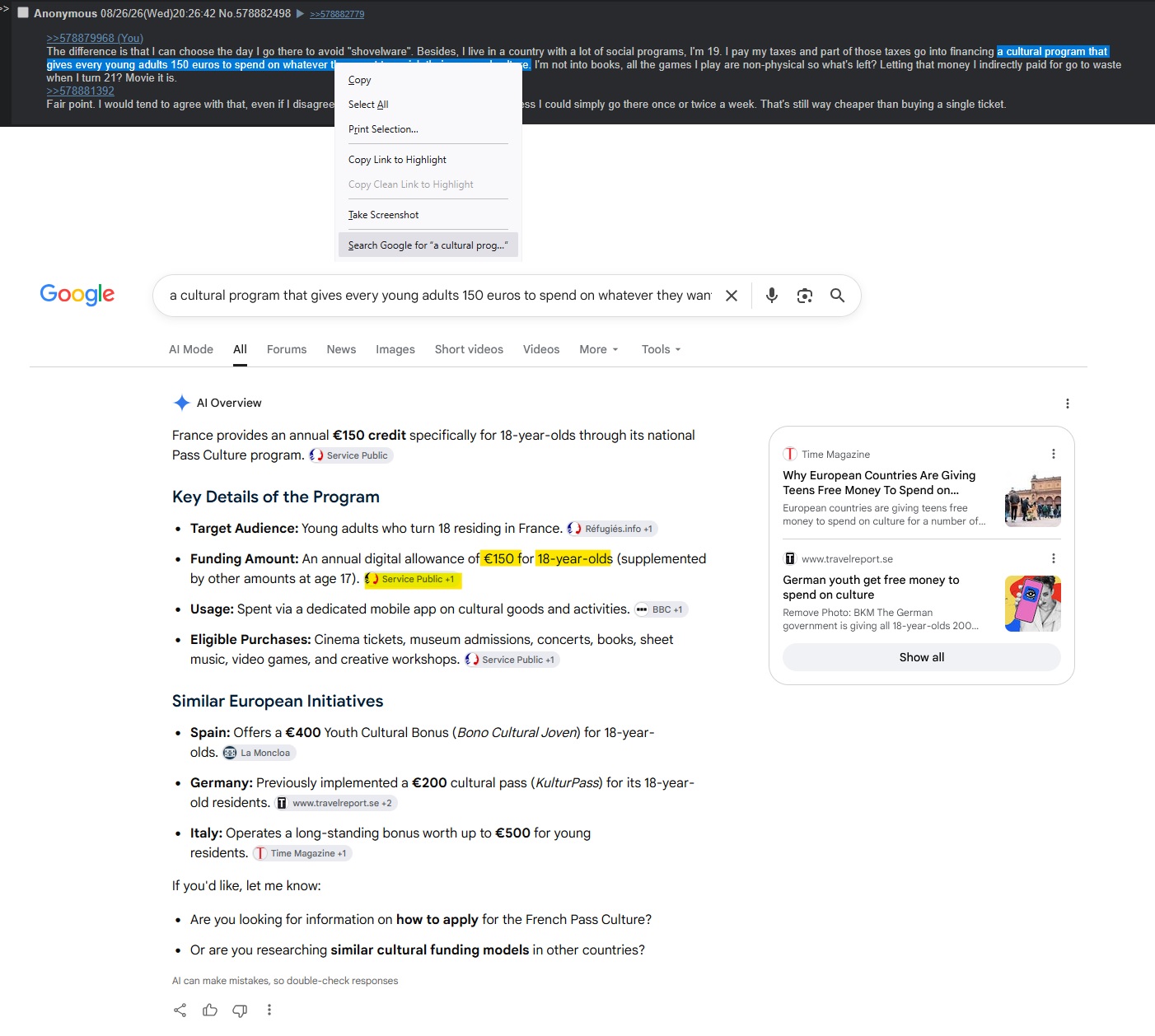Follow the >>578881392 quote link

click(x=80, y=91)
